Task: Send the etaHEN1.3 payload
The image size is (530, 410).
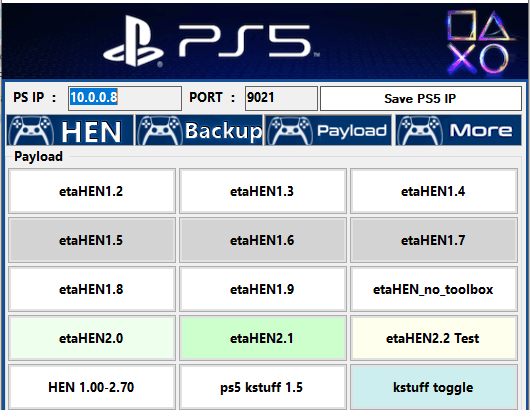Action: [x=263, y=191]
